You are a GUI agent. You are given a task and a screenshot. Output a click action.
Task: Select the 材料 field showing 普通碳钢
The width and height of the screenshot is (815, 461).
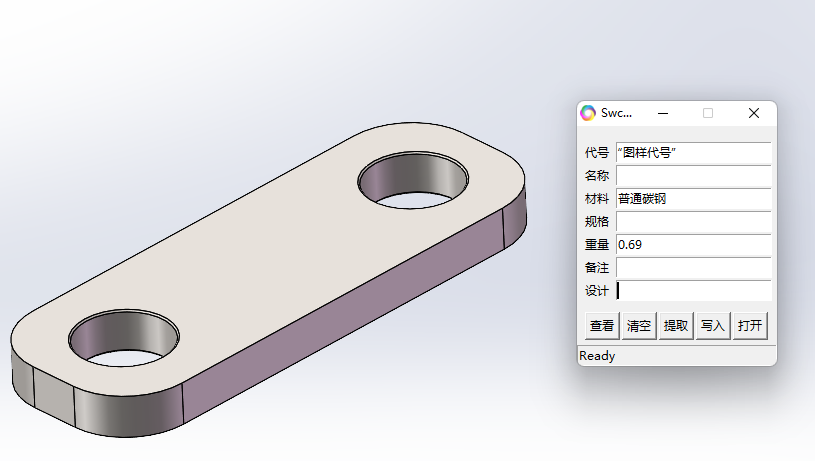pyautogui.click(x=693, y=199)
